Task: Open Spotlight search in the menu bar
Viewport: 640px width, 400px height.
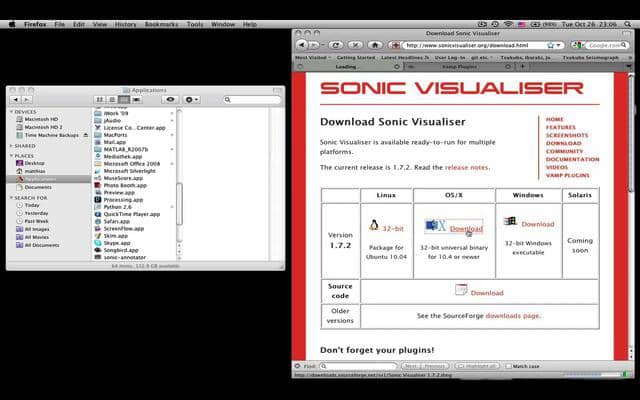Action: click(x=627, y=24)
